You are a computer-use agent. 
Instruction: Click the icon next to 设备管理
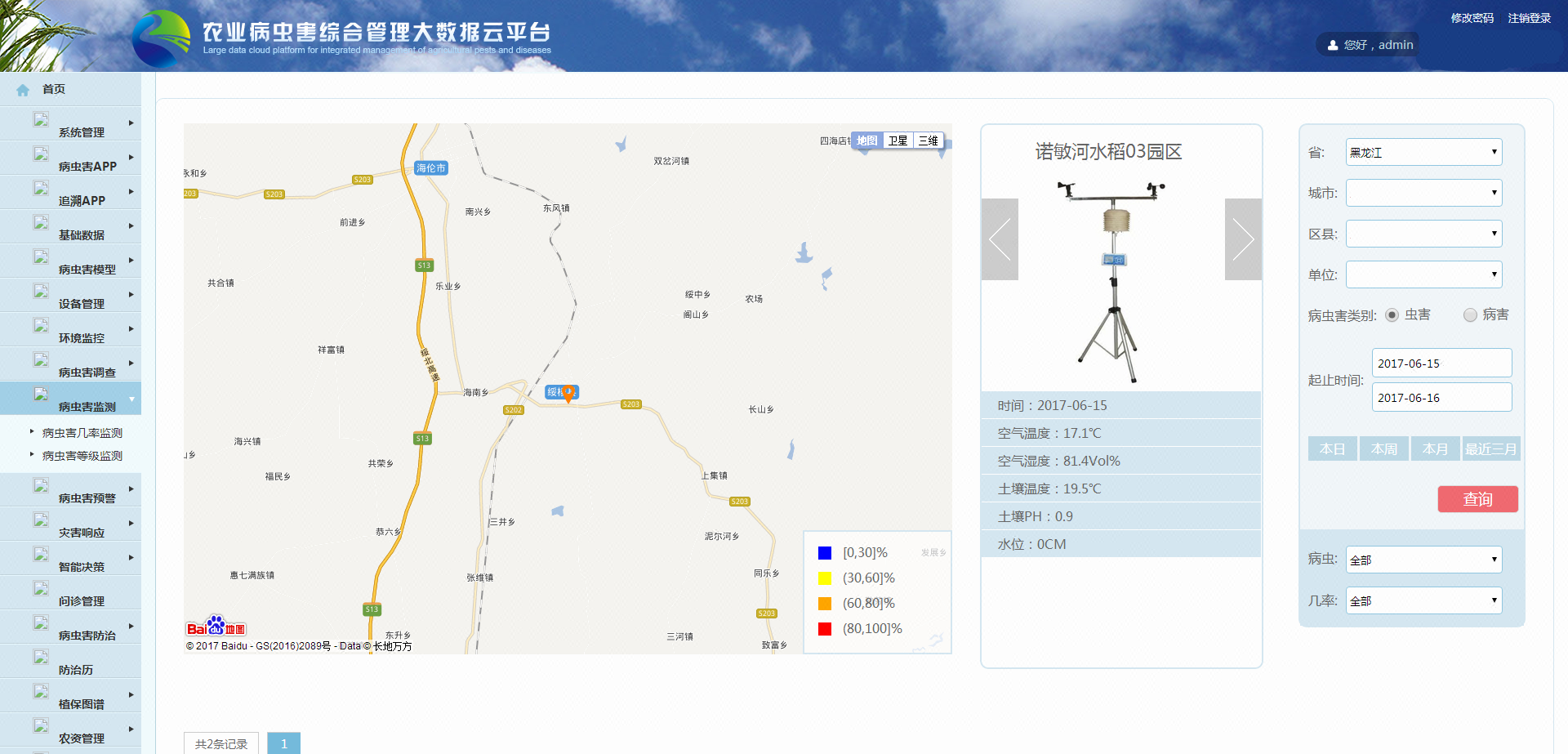pyautogui.click(x=41, y=291)
